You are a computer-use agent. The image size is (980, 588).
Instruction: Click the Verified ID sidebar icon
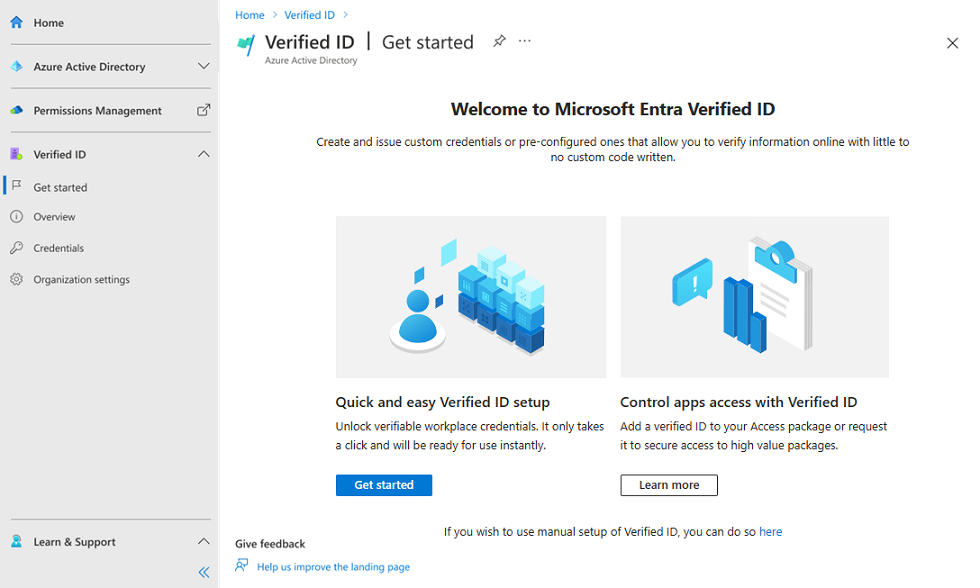coord(14,154)
